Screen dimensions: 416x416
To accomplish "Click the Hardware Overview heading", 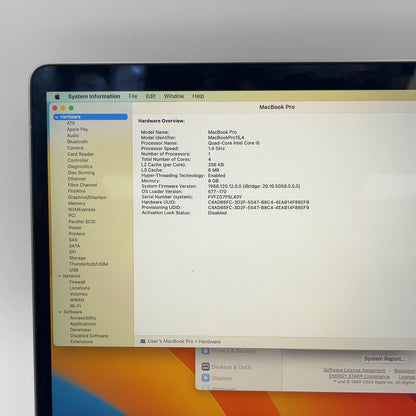I will (x=161, y=121).
